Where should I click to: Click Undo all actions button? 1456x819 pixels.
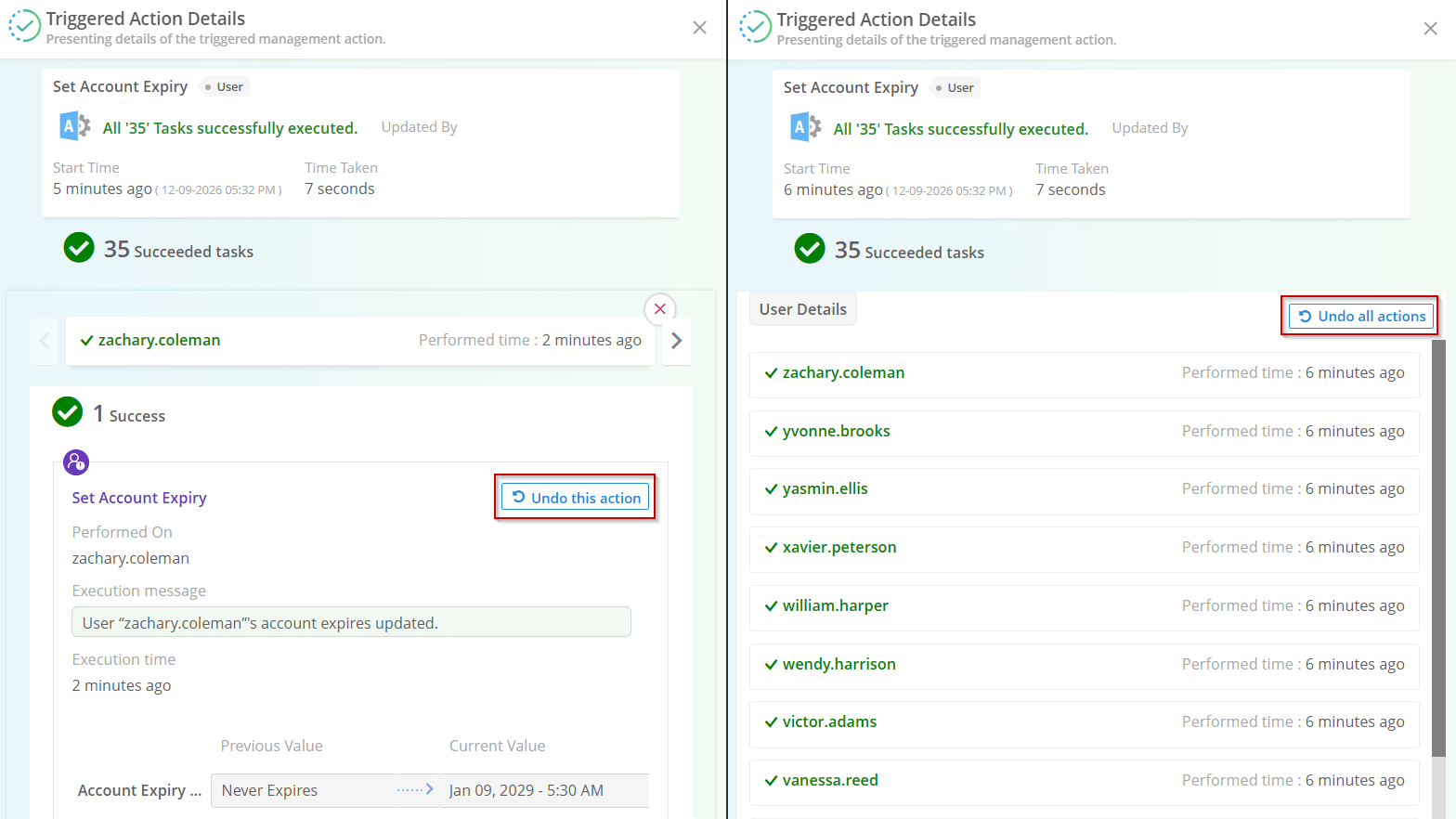point(1360,317)
